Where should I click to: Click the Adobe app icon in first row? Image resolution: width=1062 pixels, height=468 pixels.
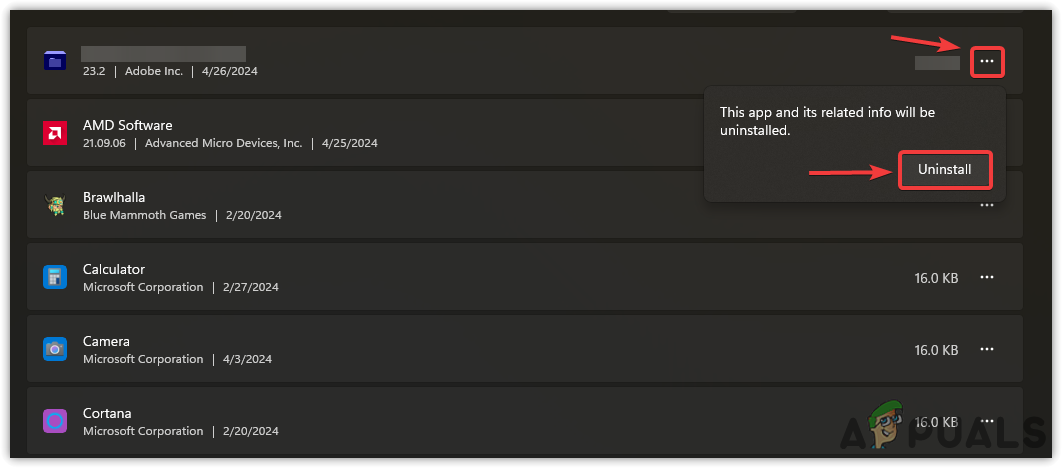(x=55, y=62)
